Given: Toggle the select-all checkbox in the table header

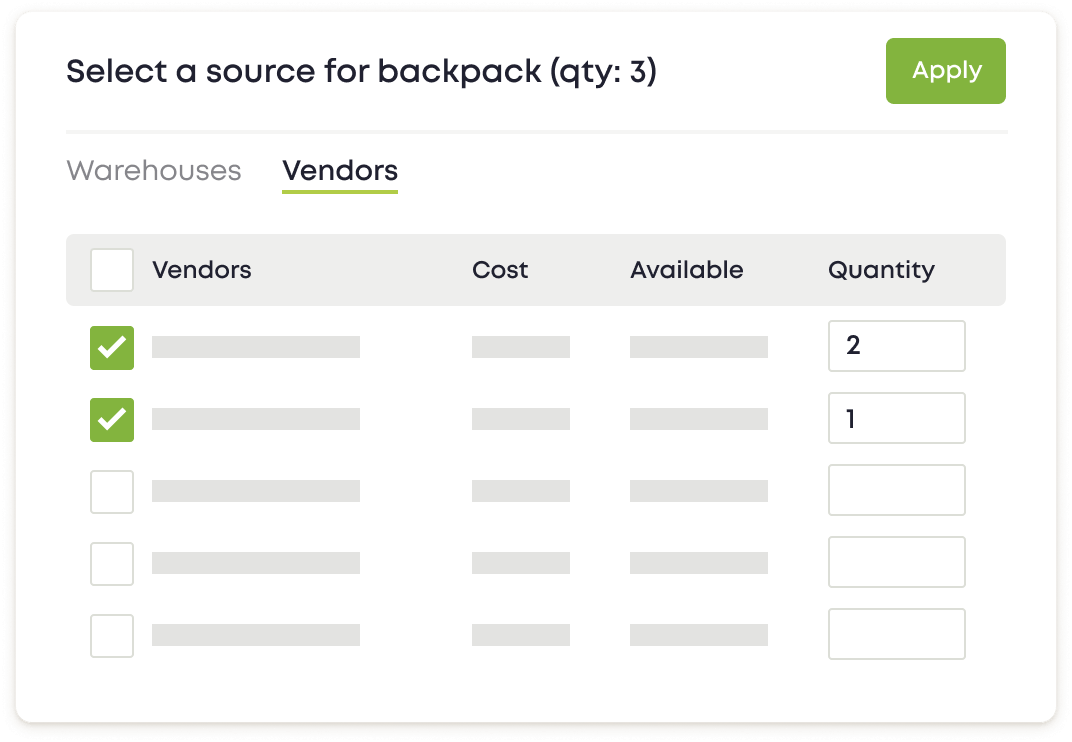Looking at the screenshot, I should pyautogui.click(x=112, y=270).
